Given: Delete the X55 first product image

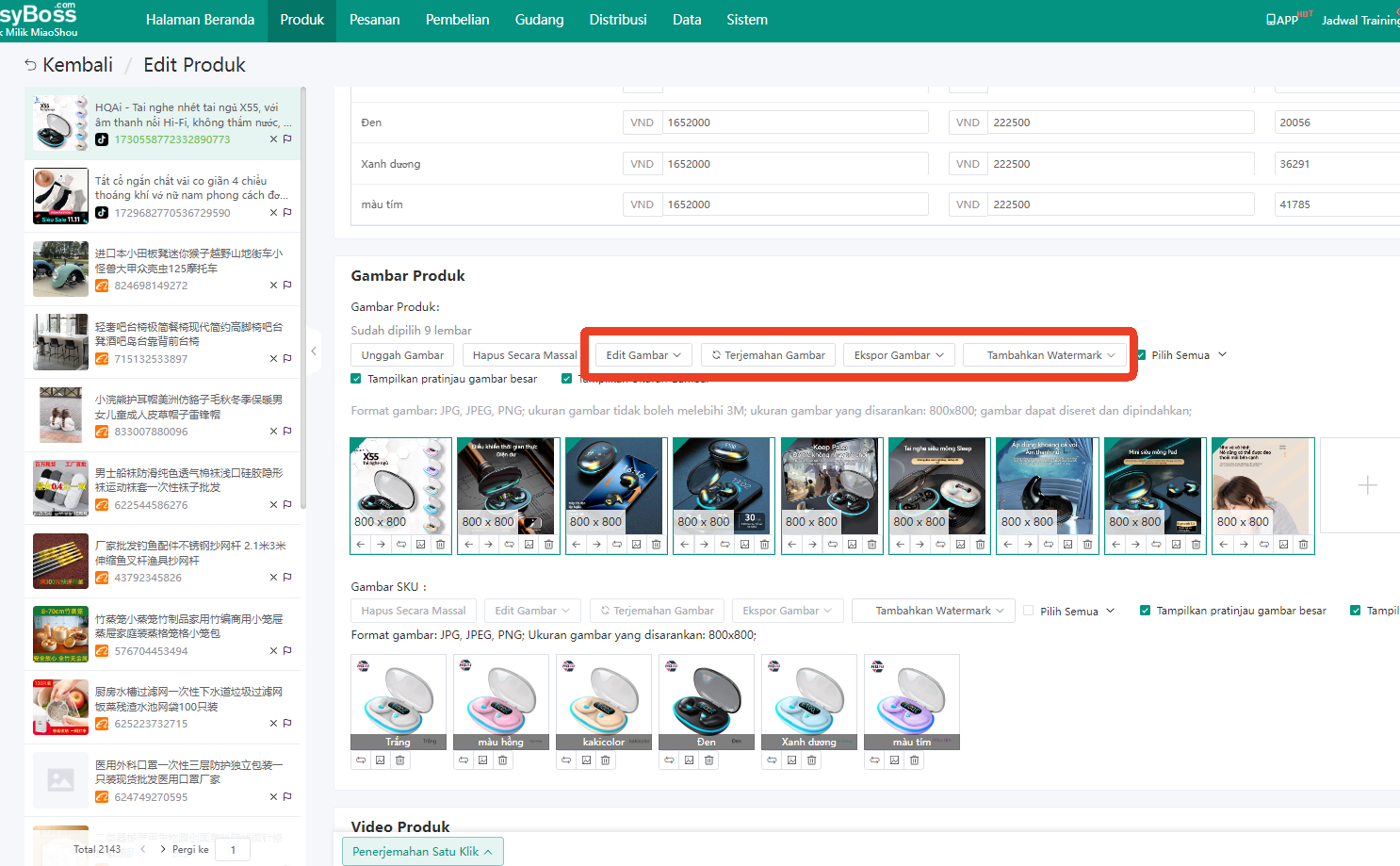Looking at the screenshot, I should (440, 545).
